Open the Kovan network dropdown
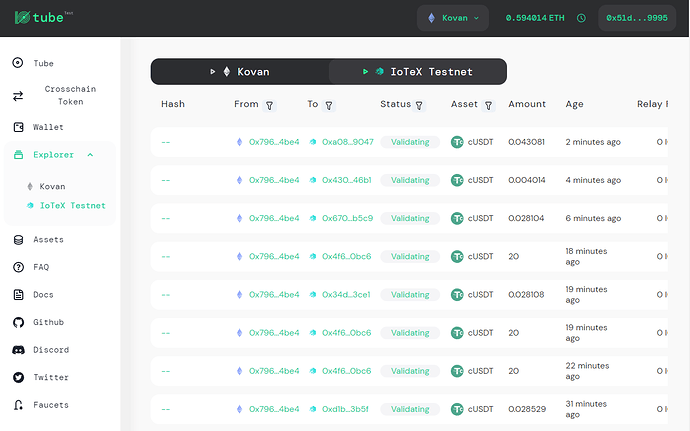 pyautogui.click(x=453, y=18)
